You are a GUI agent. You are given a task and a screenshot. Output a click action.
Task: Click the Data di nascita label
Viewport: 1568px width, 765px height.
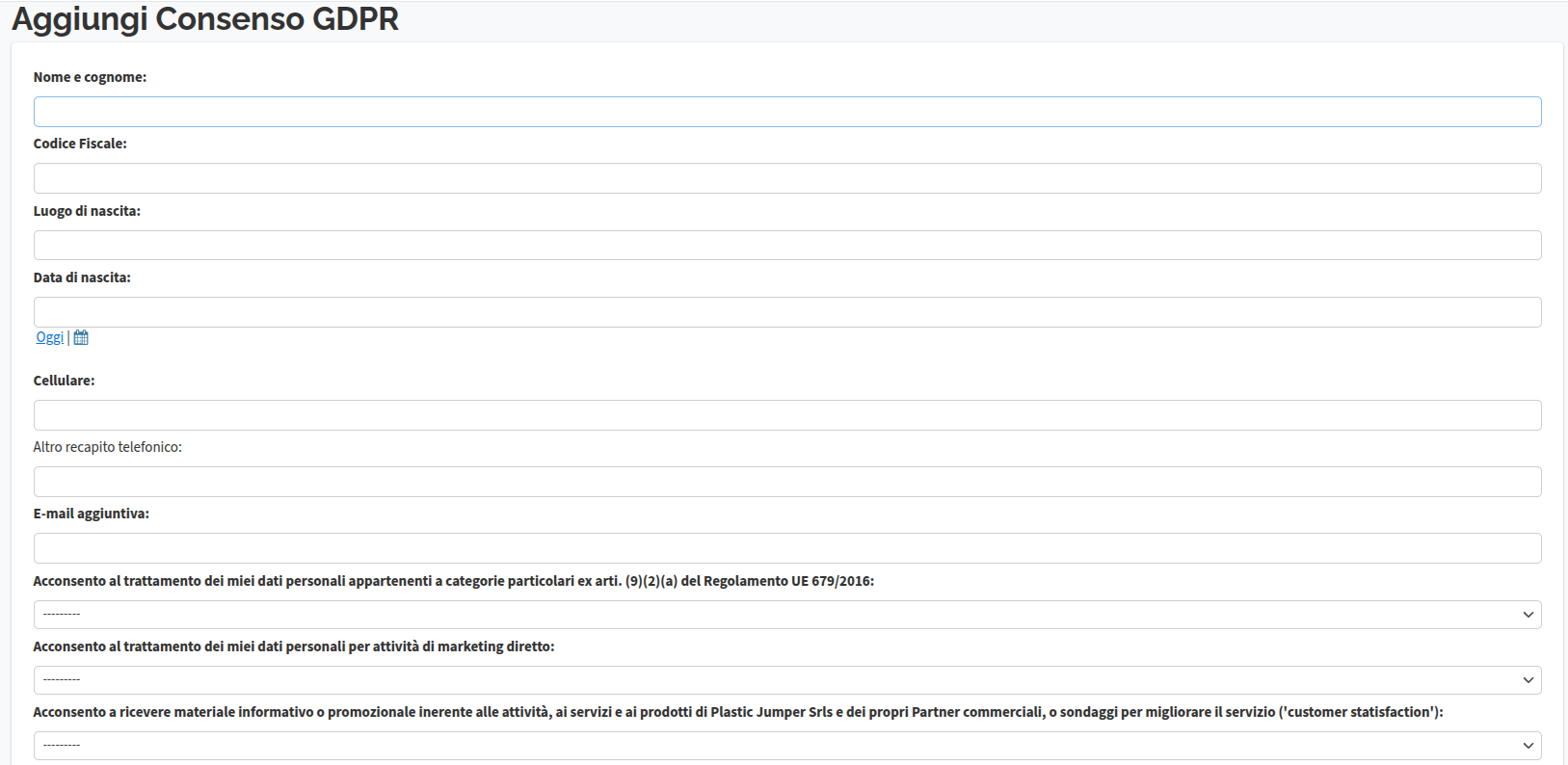pos(82,277)
